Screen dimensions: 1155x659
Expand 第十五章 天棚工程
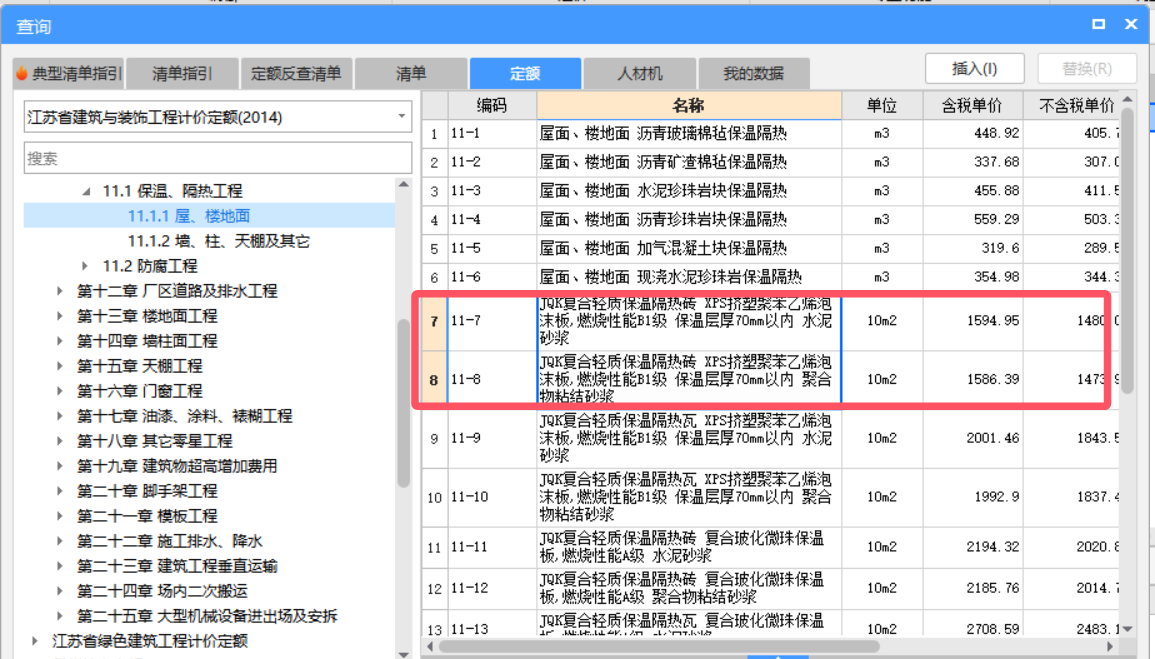coord(60,366)
